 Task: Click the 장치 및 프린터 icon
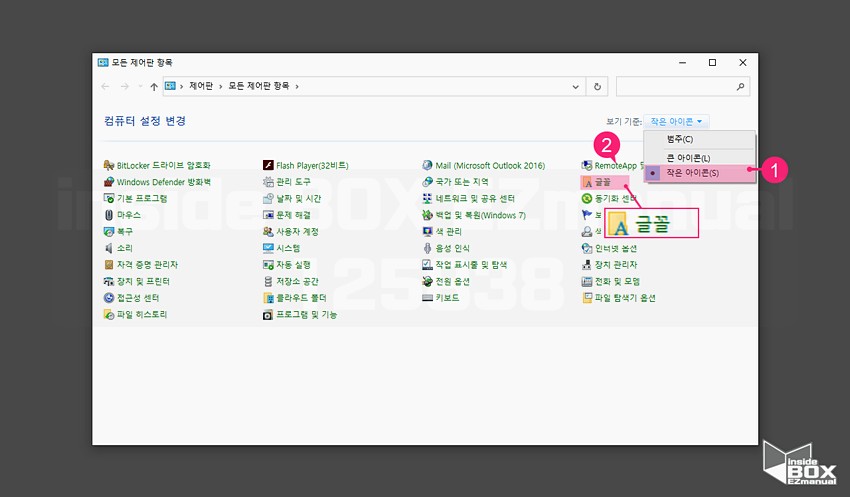tap(109, 281)
